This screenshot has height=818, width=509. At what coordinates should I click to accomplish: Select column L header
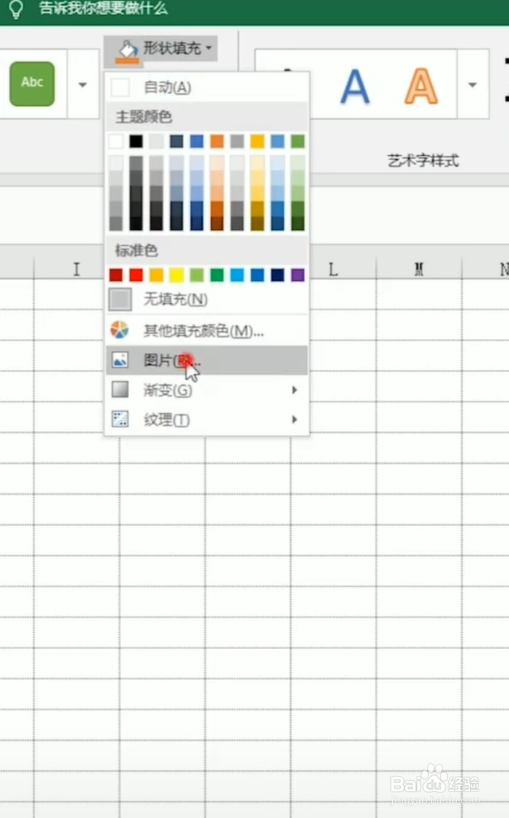coord(333,269)
